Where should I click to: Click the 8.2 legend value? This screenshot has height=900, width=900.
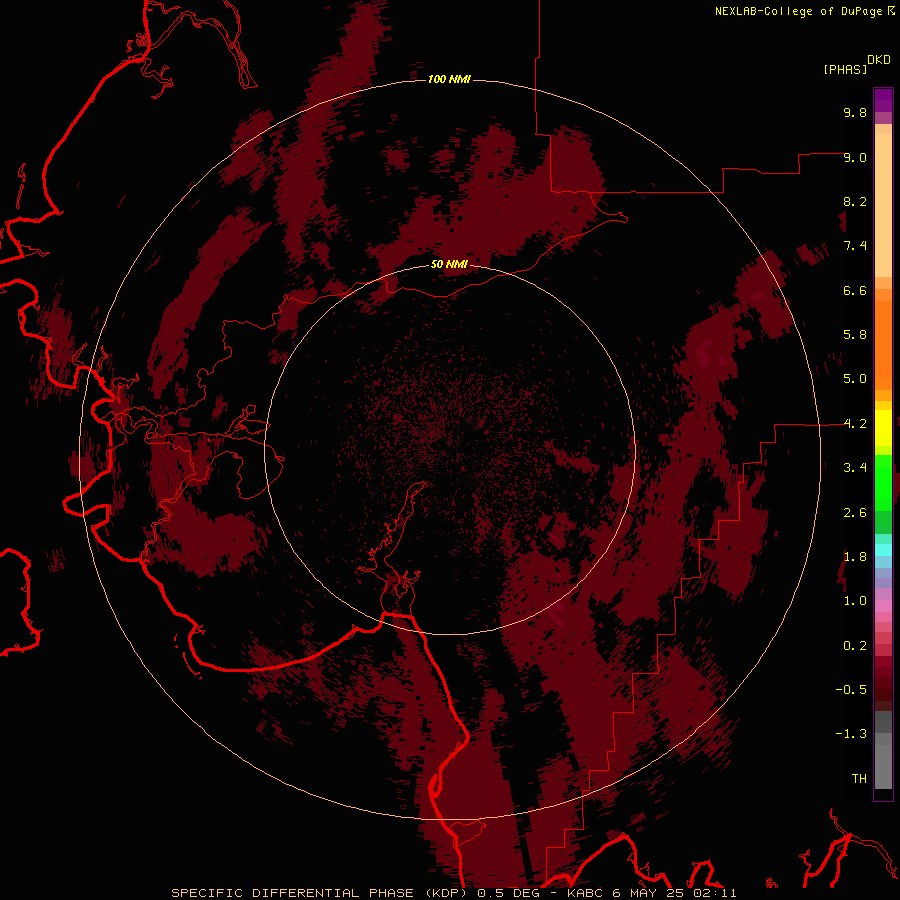[x=855, y=201]
